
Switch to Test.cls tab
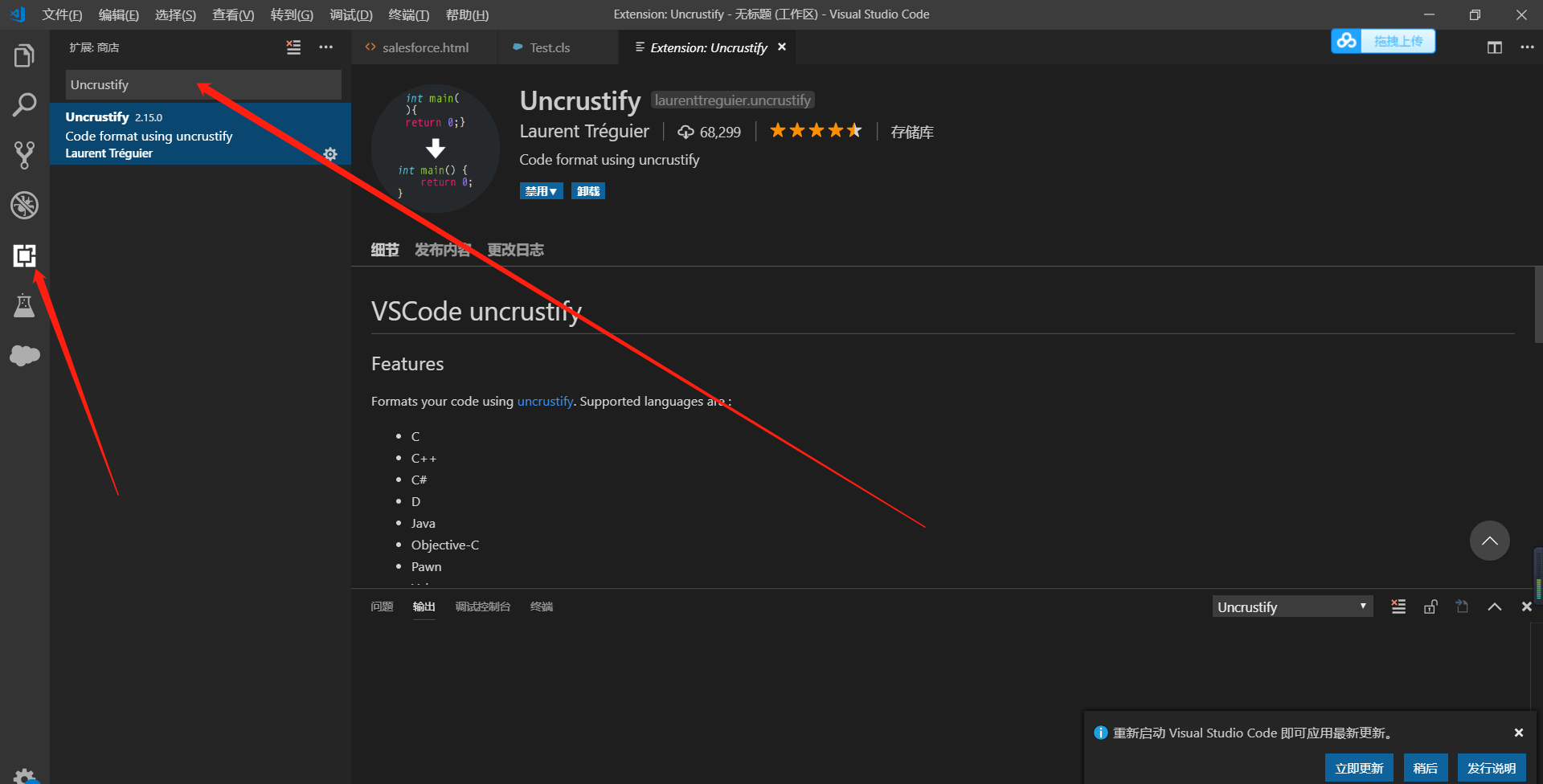click(558, 47)
